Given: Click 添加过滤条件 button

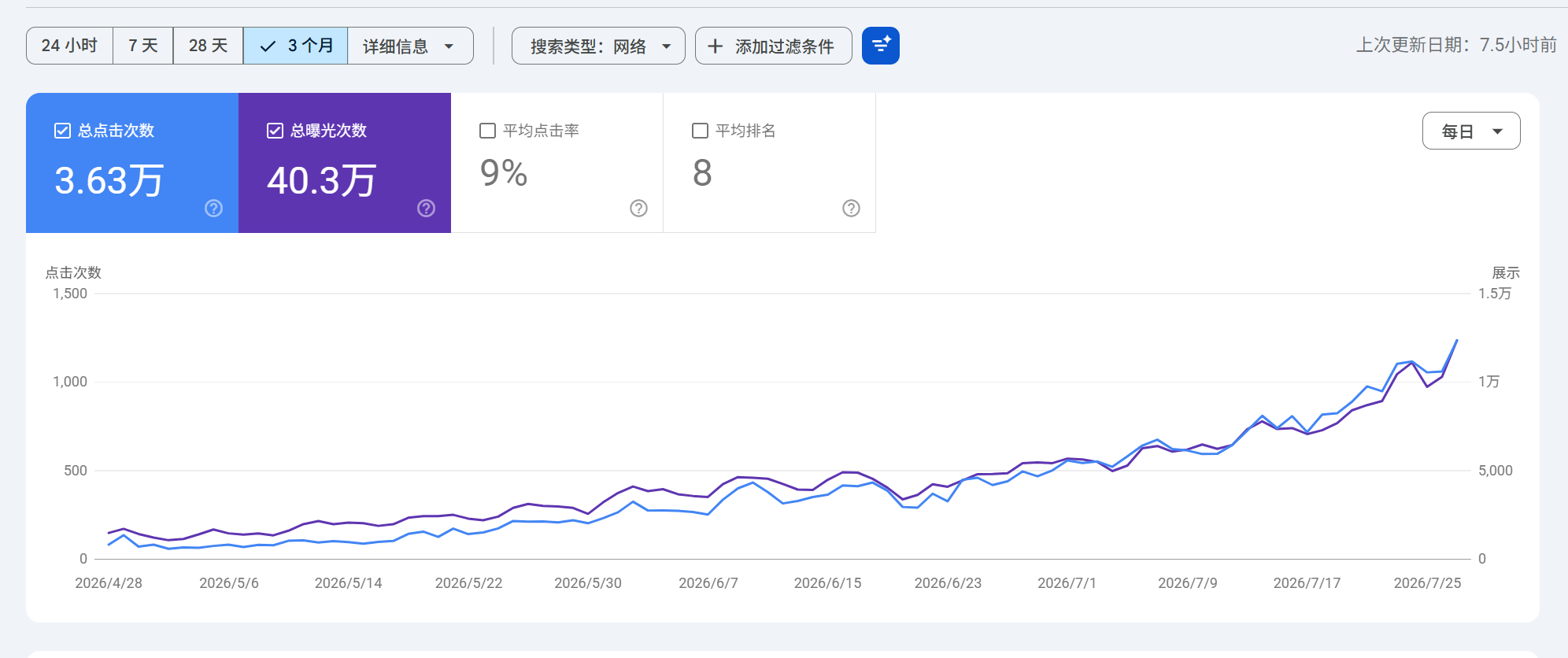Looking at the screenshot, I should tap(774, 46).
